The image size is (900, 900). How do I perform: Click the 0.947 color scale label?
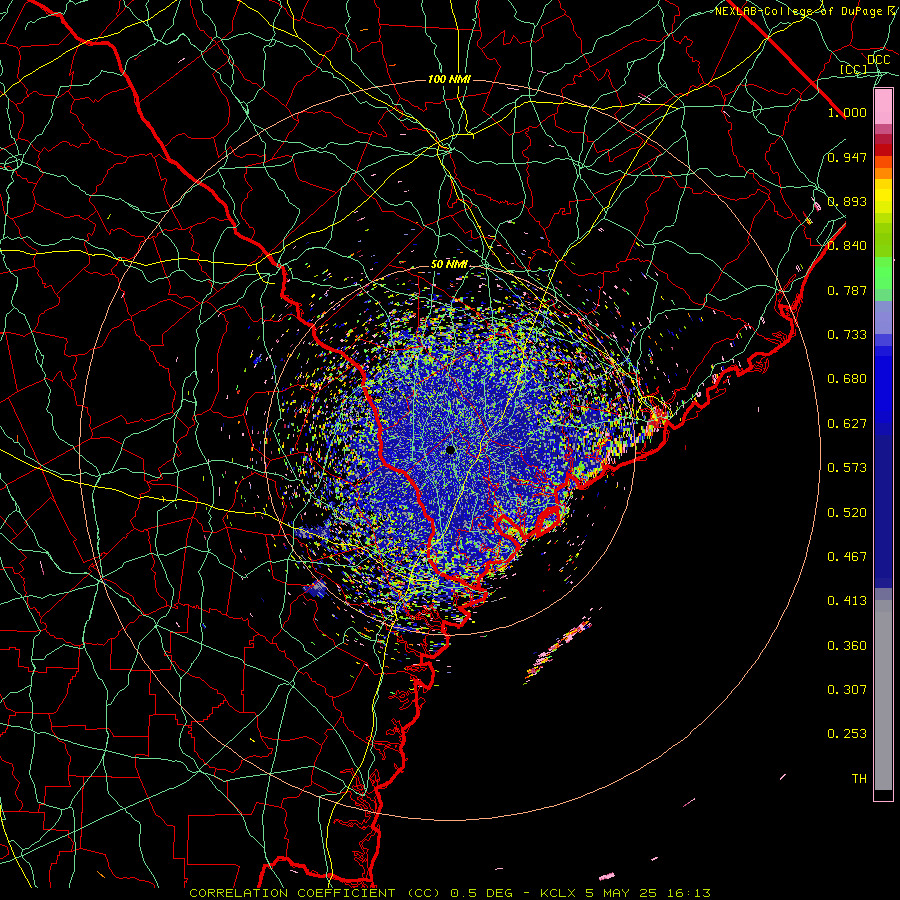point(847,157)
